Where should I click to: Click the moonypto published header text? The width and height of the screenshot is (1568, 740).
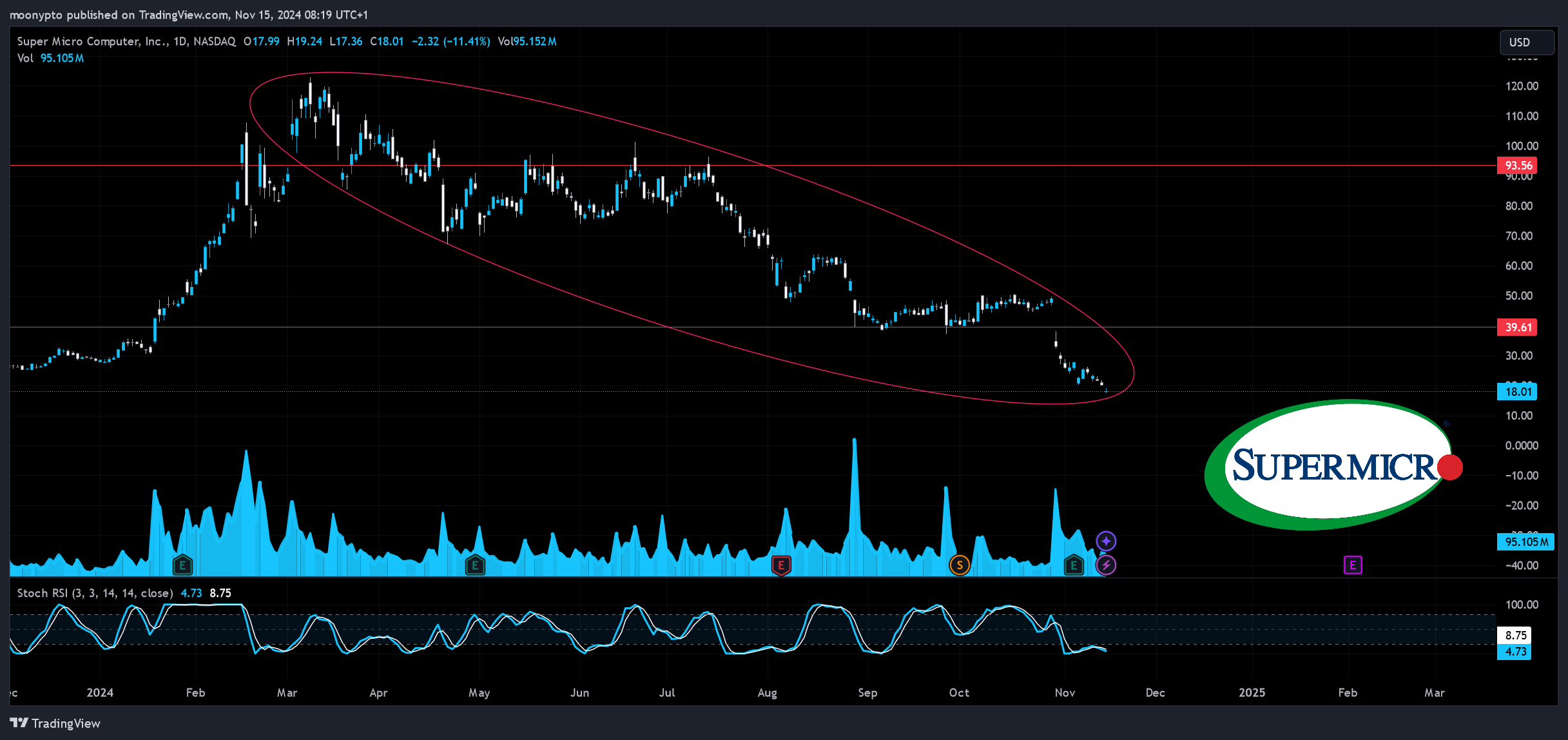188,14
